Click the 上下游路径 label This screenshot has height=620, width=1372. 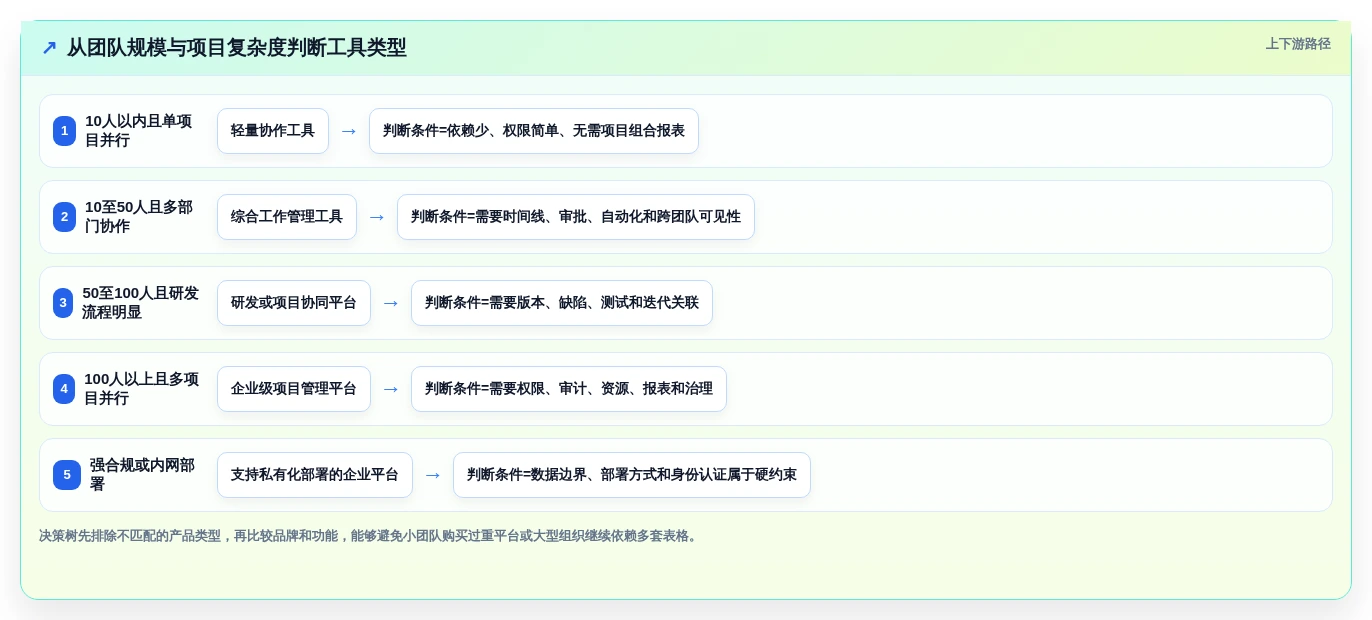tap(1298, 44)
